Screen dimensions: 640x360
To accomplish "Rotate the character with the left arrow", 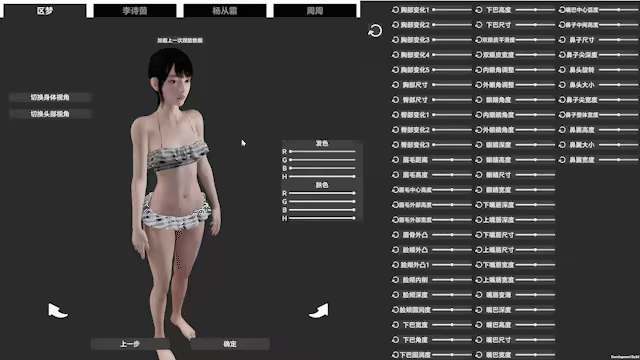I will (x=58, y=310).
